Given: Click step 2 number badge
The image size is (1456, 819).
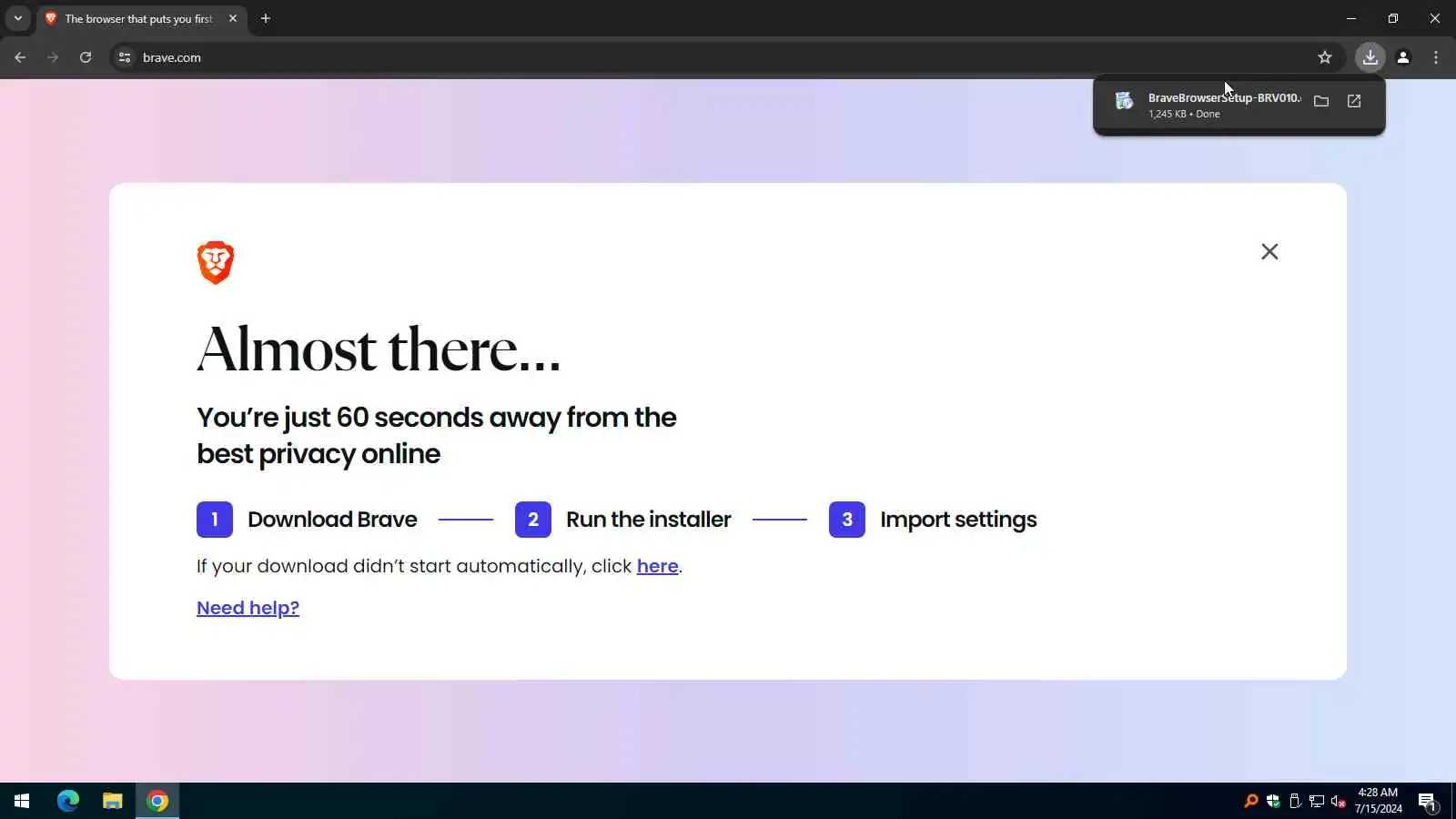Looking at the screenshot, I should pyautogui.click(x=533, y=520).
